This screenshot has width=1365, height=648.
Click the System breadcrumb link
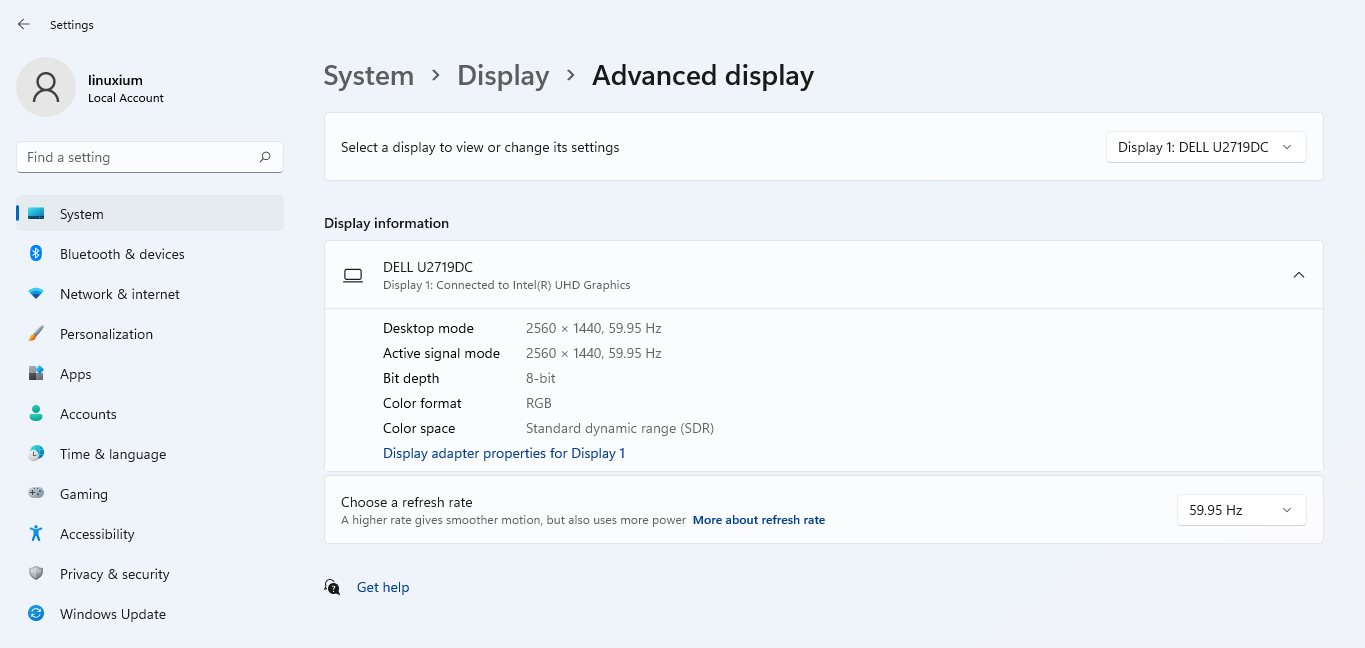369,76
